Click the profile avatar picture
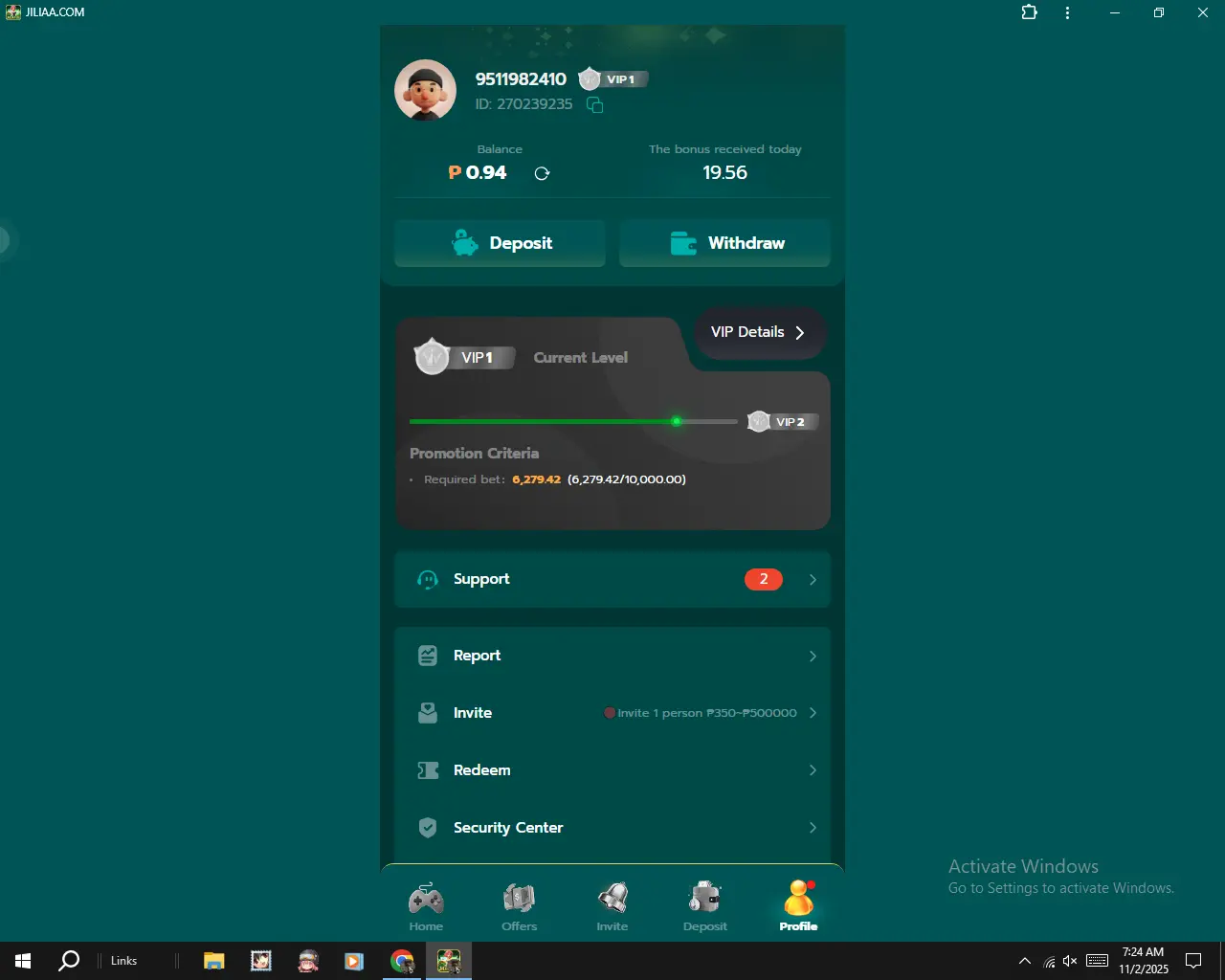The image size is (1225, 980). coord(425,90)
